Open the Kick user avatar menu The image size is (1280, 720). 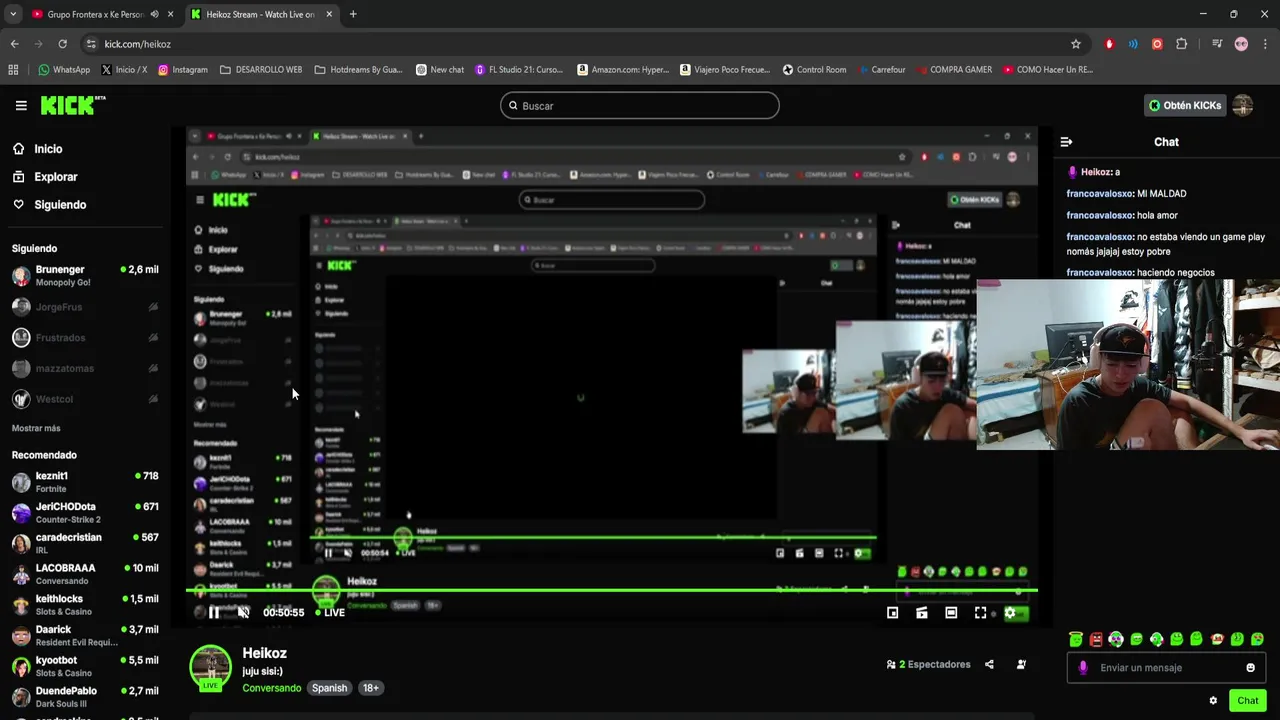click(x=1243, y=105)
